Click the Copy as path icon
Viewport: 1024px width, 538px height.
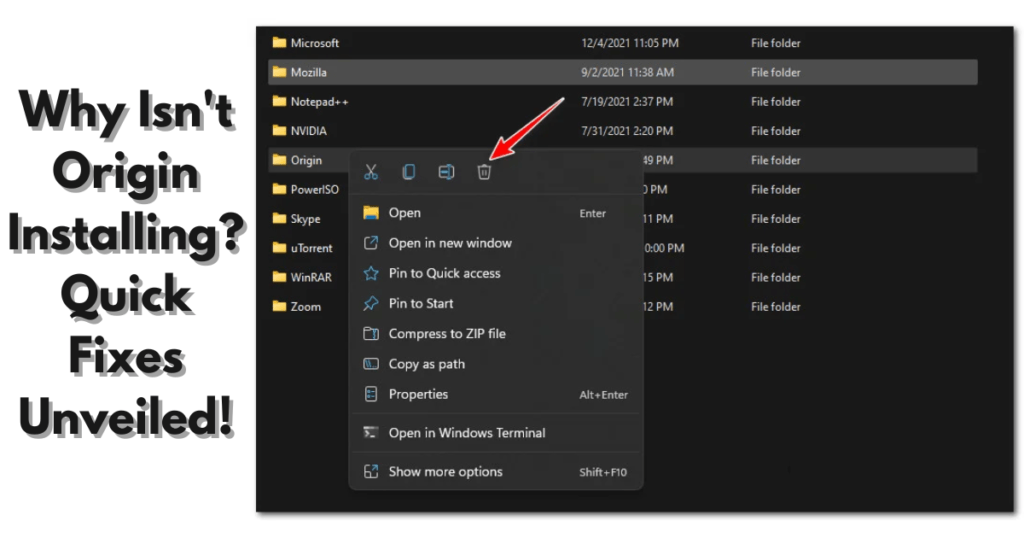pyautogui.click(x=371, y=364)
